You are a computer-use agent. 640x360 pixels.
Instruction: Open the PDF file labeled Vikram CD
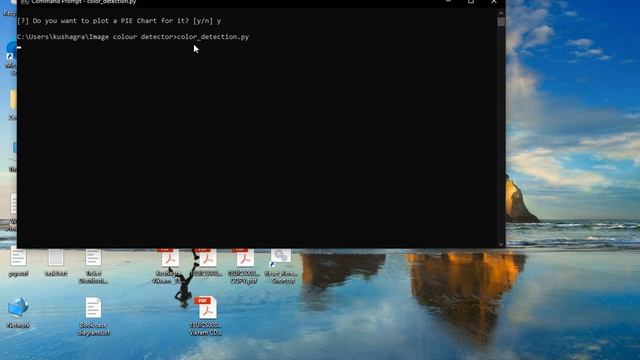pyautogui.click(x=207, y=315)
